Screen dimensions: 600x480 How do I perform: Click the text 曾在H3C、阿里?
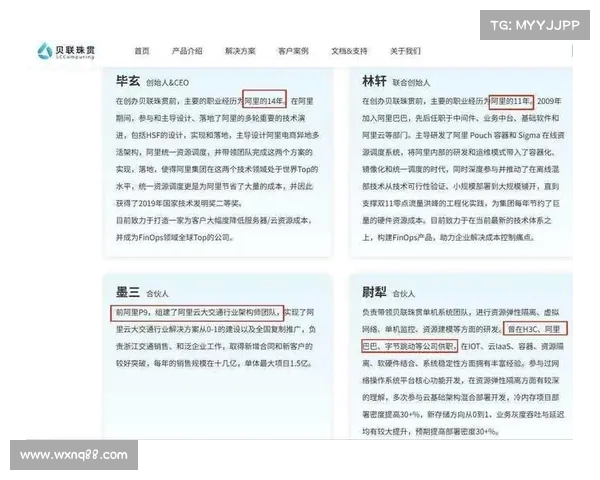point(534,329)
